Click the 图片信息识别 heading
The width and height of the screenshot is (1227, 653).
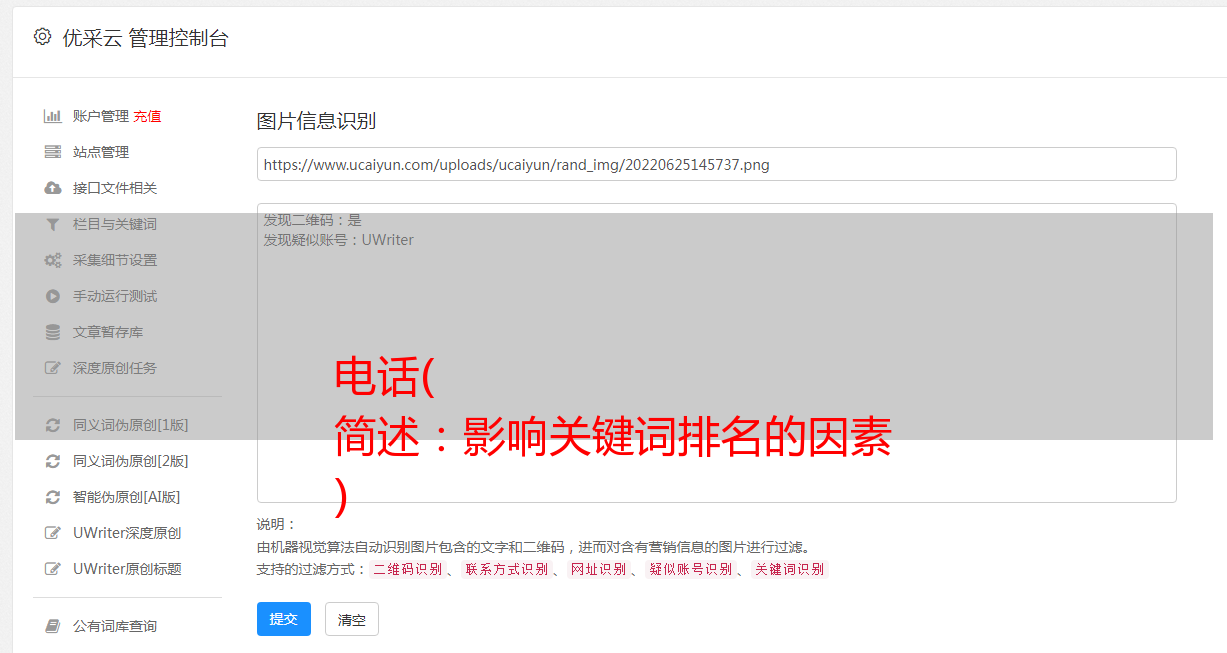(316, 121)
